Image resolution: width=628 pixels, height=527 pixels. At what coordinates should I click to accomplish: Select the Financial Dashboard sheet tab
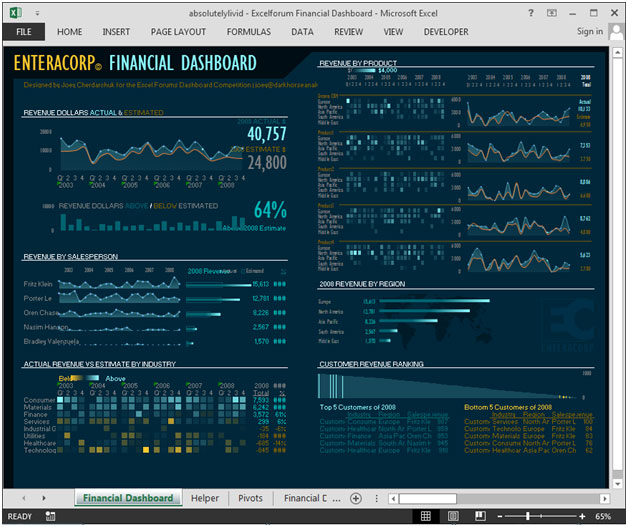click(128, 498)
